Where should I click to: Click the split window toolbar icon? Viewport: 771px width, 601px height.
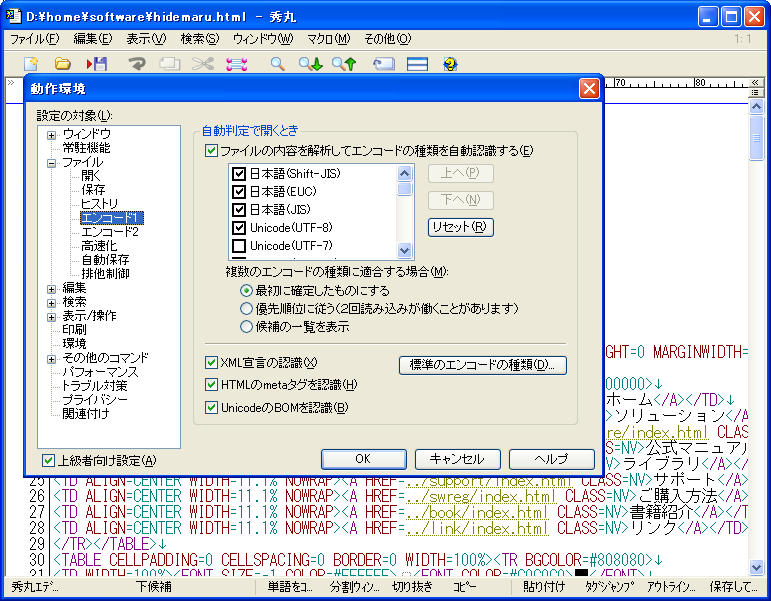pyautogui.click(x=417, y=64)
